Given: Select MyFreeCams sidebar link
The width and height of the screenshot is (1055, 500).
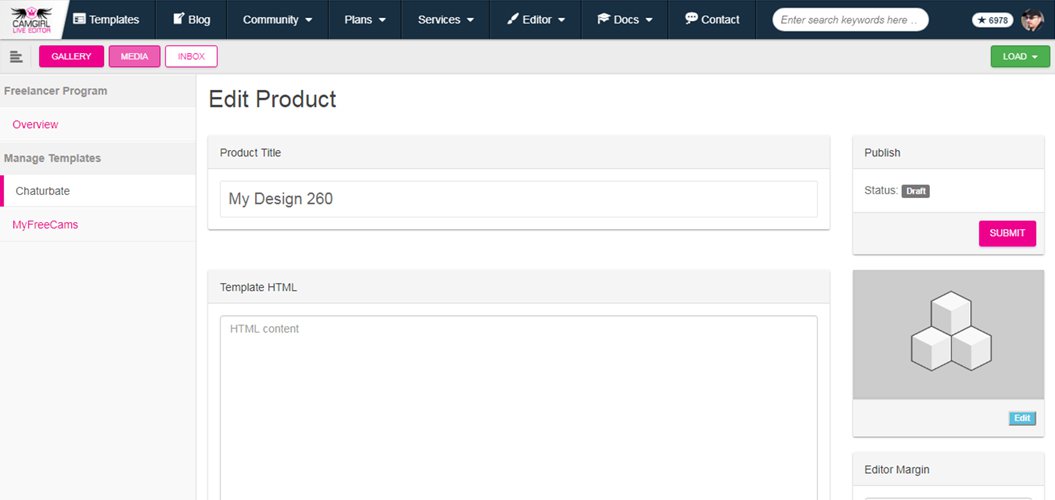Looking at the screenshot, I should point(45,225).
